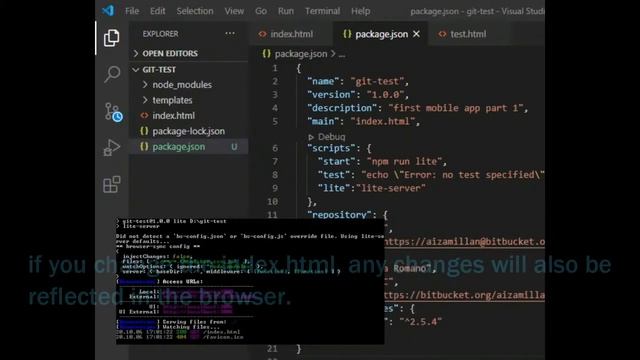Open the Help menu

[x=360, y=11]
